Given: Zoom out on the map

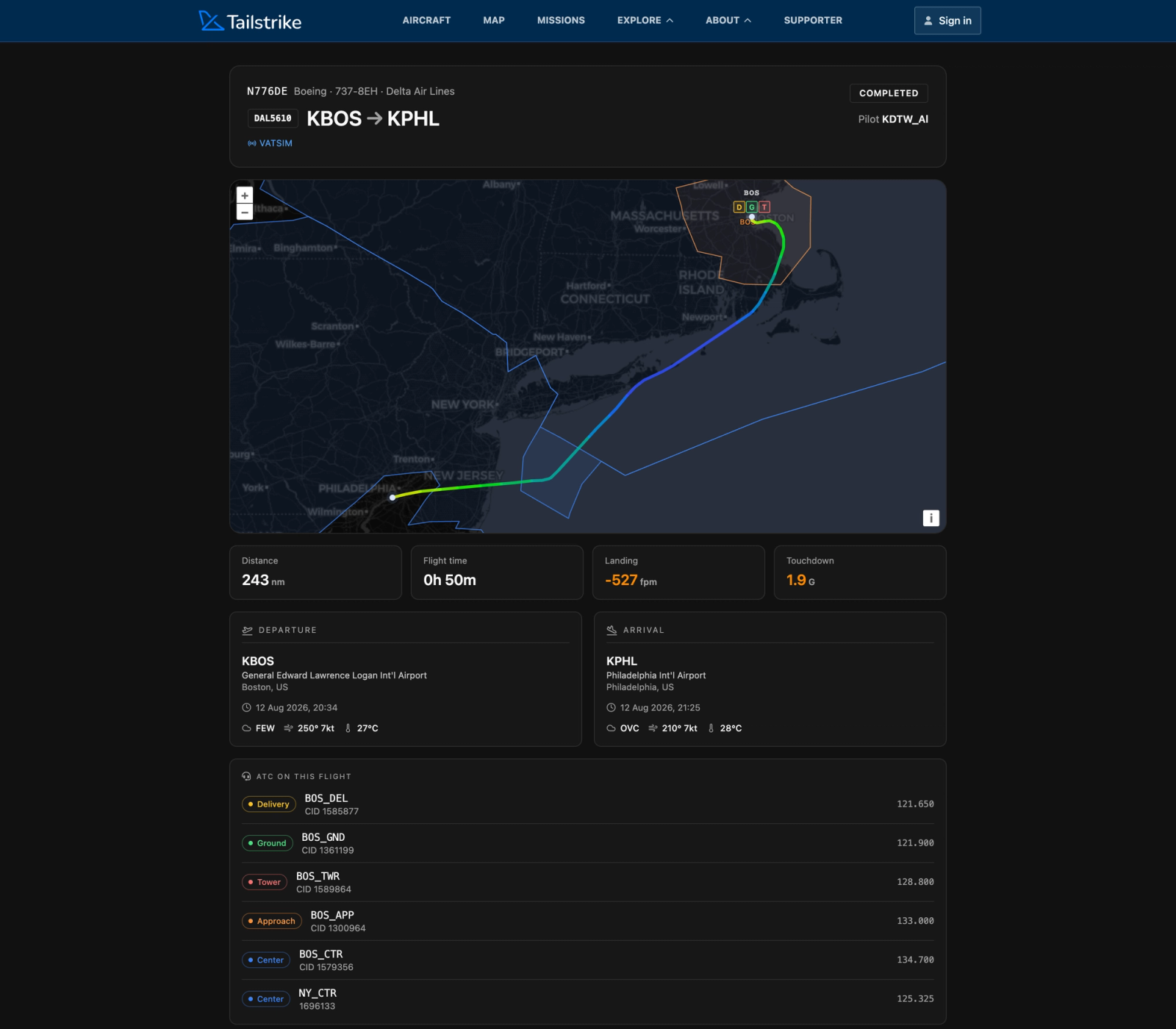Looking at the screenshot, I should 245,212.
